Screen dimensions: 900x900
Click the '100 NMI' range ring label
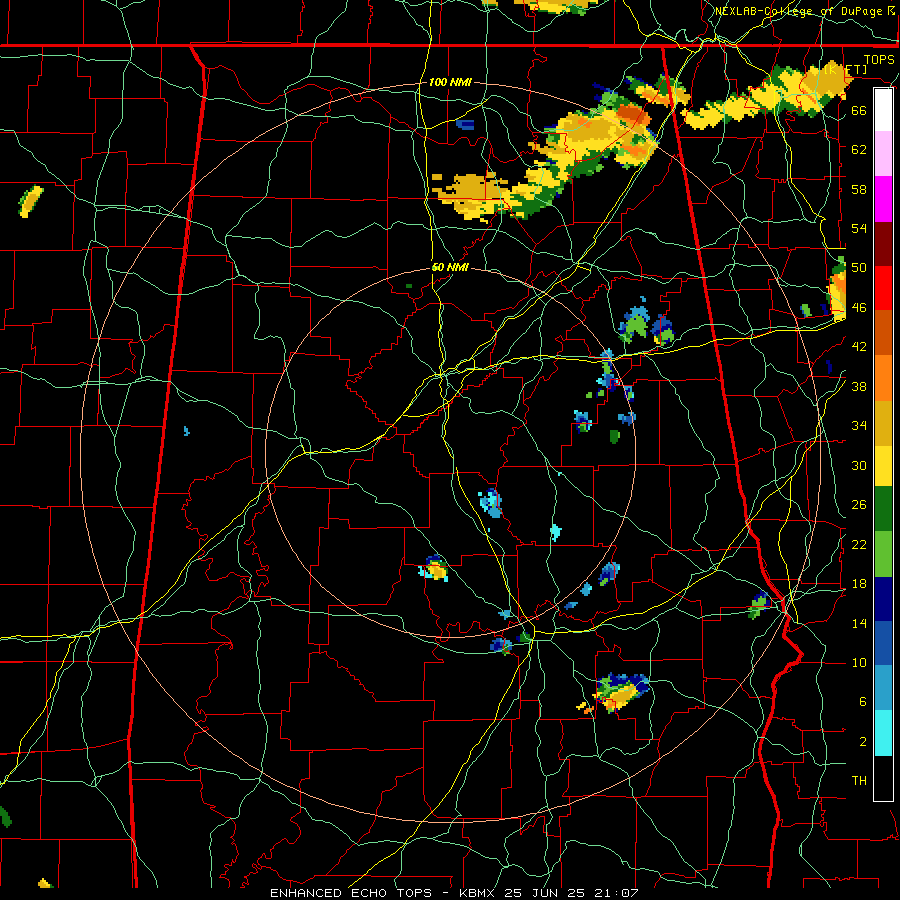tap(450, 82)
